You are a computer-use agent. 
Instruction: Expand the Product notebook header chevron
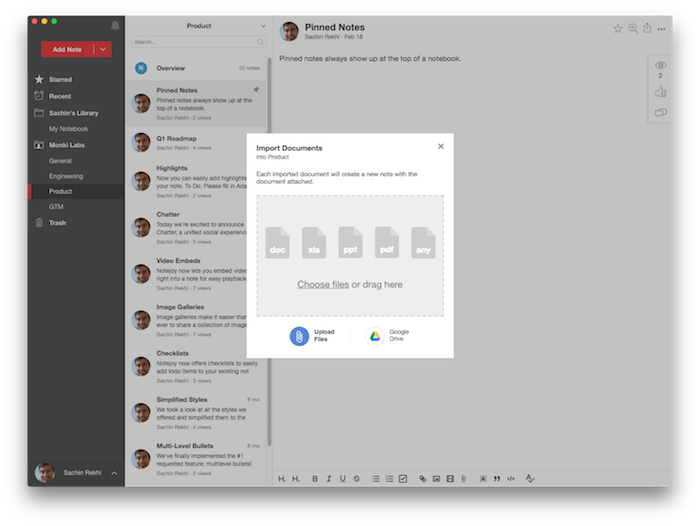[x=263, y=26]
